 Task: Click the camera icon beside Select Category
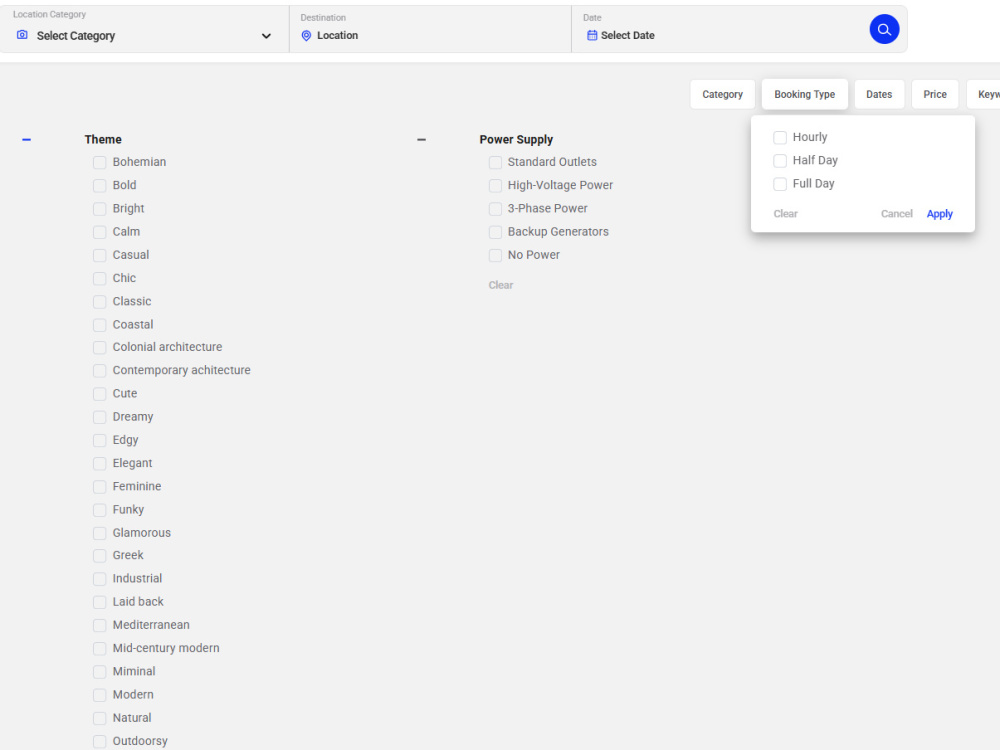(22, 35)
